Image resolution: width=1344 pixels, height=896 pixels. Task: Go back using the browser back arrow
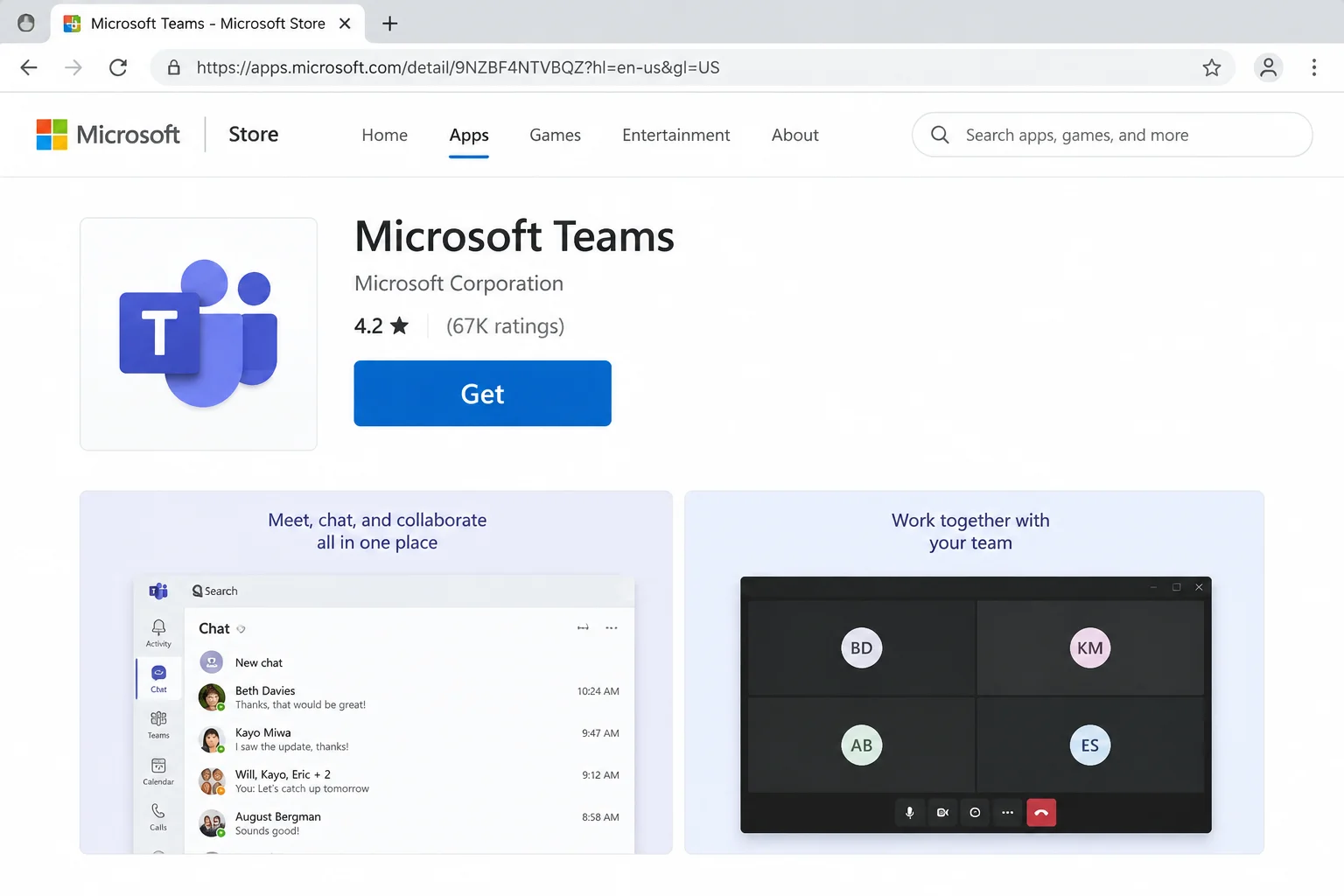pyautogui.click(x=29, y=67)
